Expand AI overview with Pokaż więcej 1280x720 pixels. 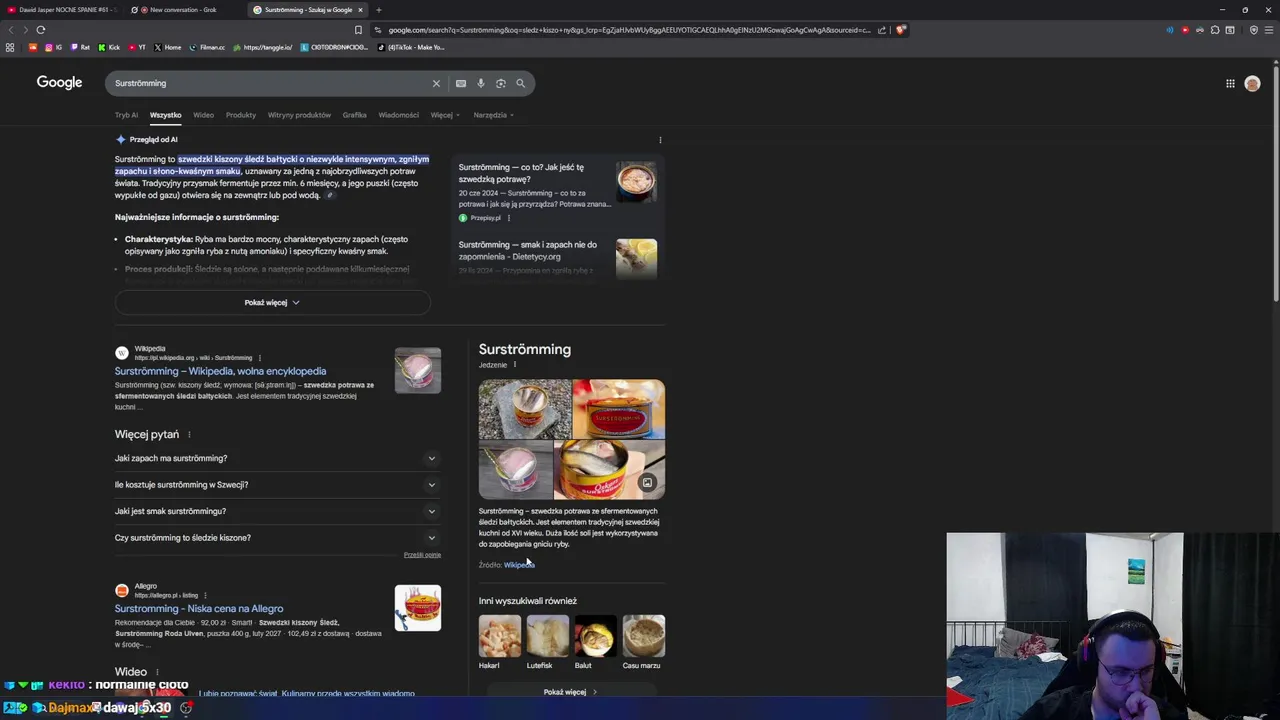click(x=272, y=302)
